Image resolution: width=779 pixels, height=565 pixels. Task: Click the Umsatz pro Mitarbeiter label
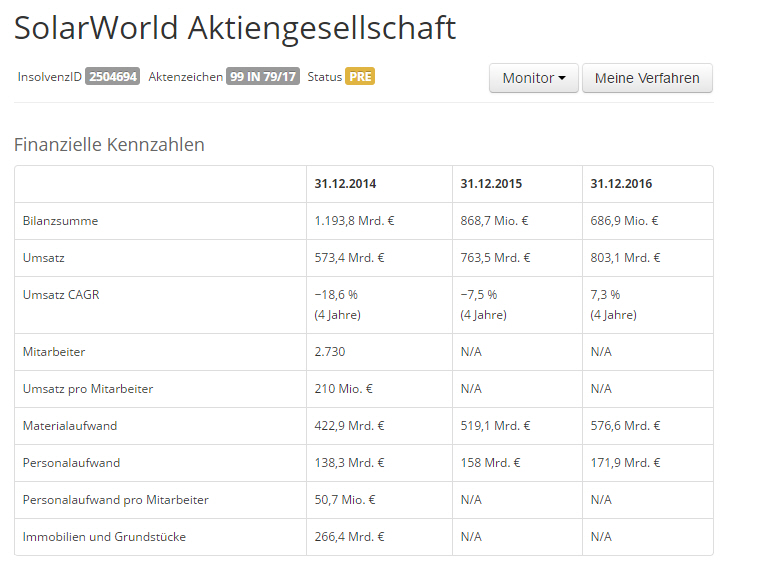[88, 389]
